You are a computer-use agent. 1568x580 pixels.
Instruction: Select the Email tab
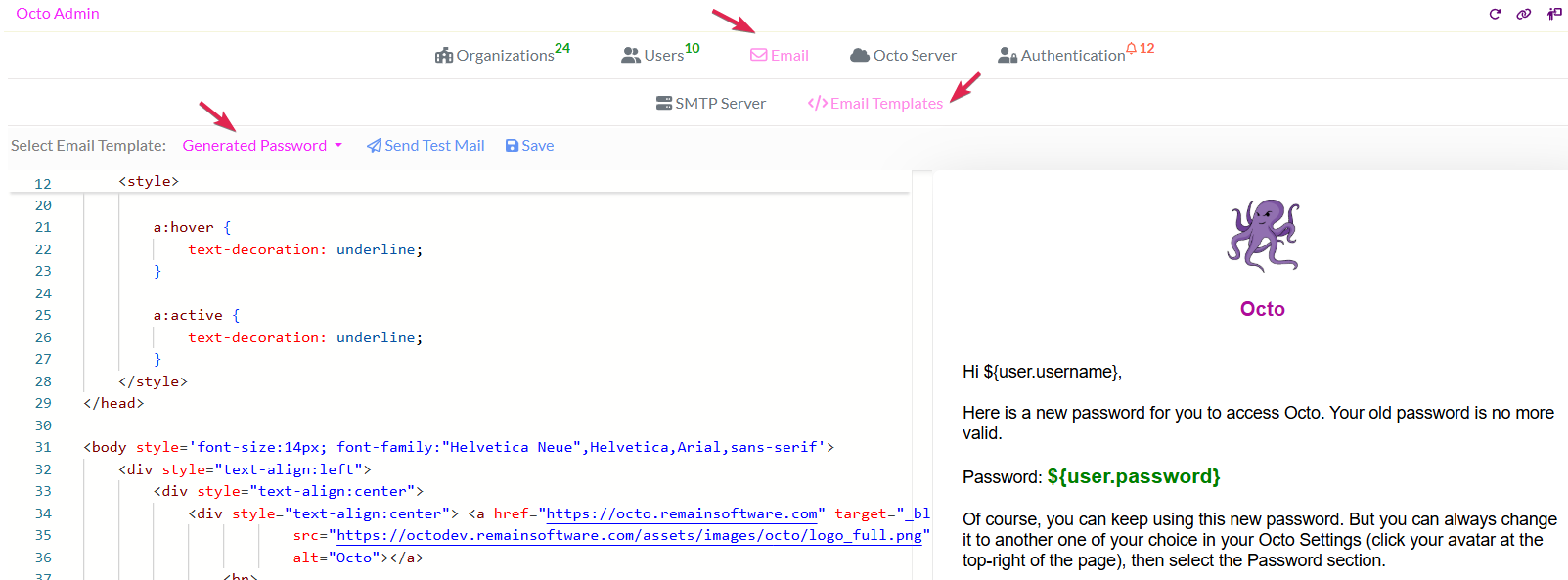tap(780, 56)
